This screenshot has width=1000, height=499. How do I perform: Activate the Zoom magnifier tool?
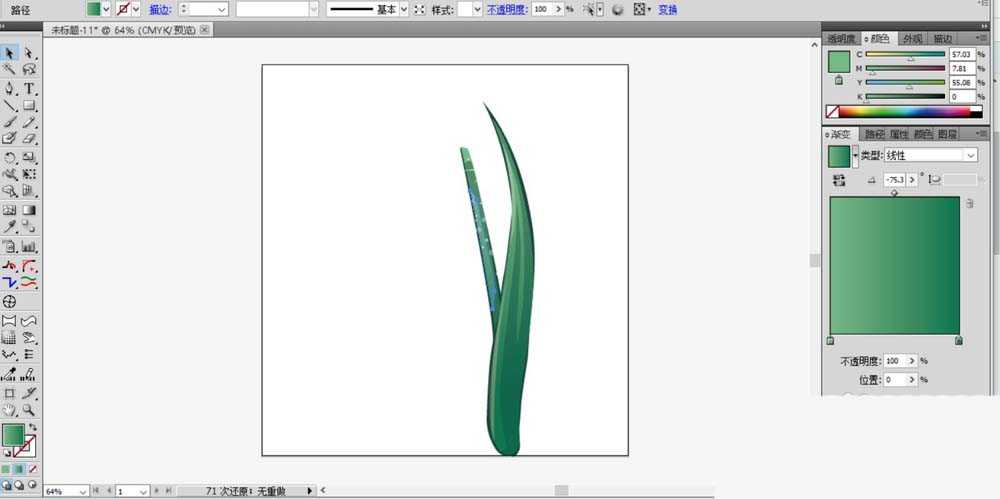pyautogui.click(x=29, y=410)
